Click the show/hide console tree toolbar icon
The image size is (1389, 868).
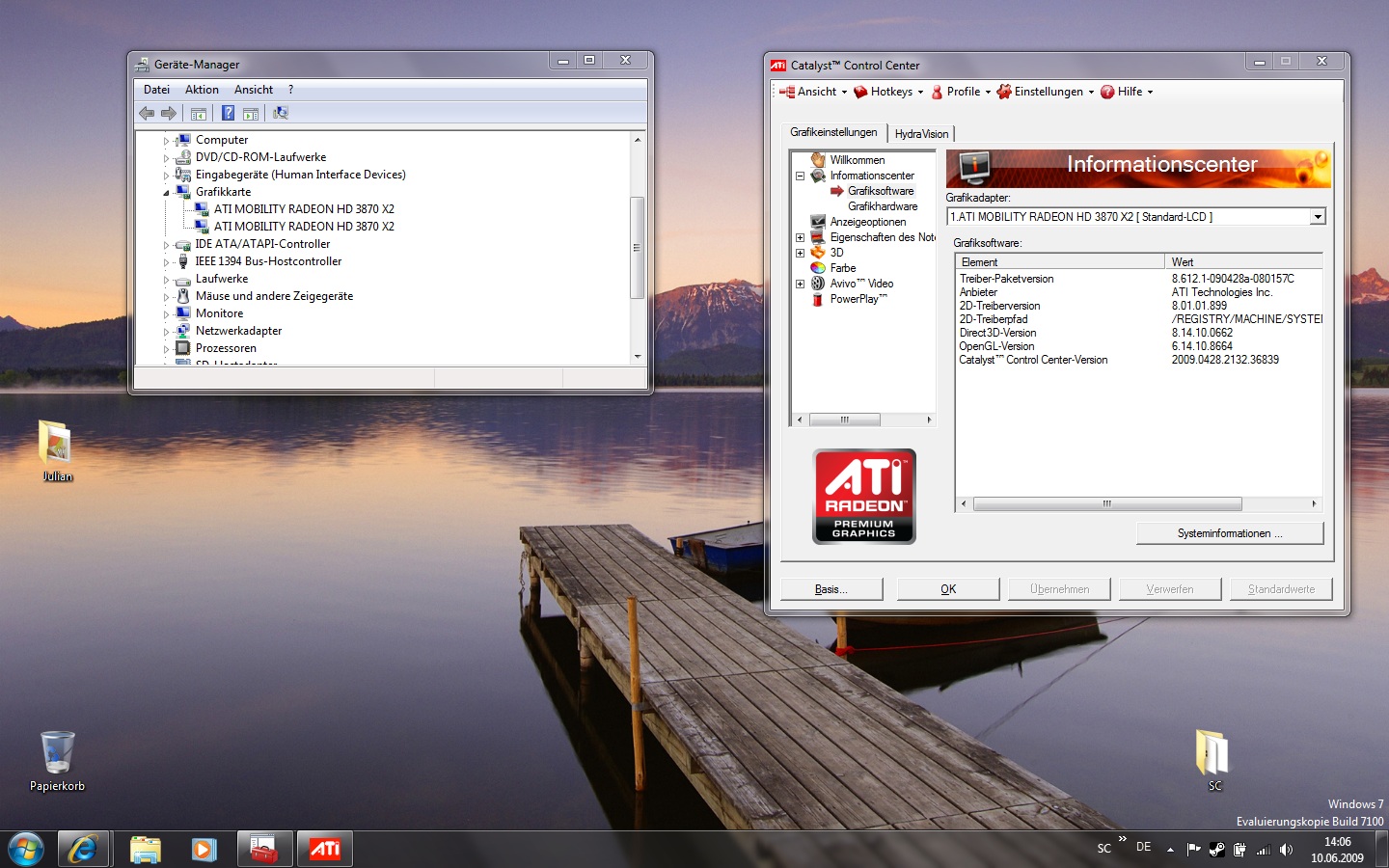199,113
